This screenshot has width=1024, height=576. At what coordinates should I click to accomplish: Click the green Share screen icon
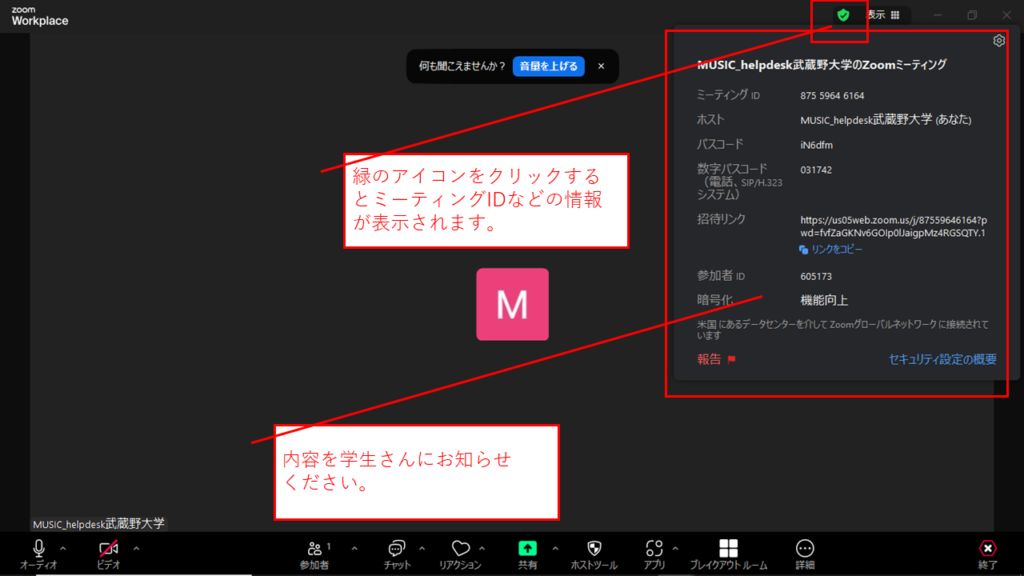[x=528, y=548]
